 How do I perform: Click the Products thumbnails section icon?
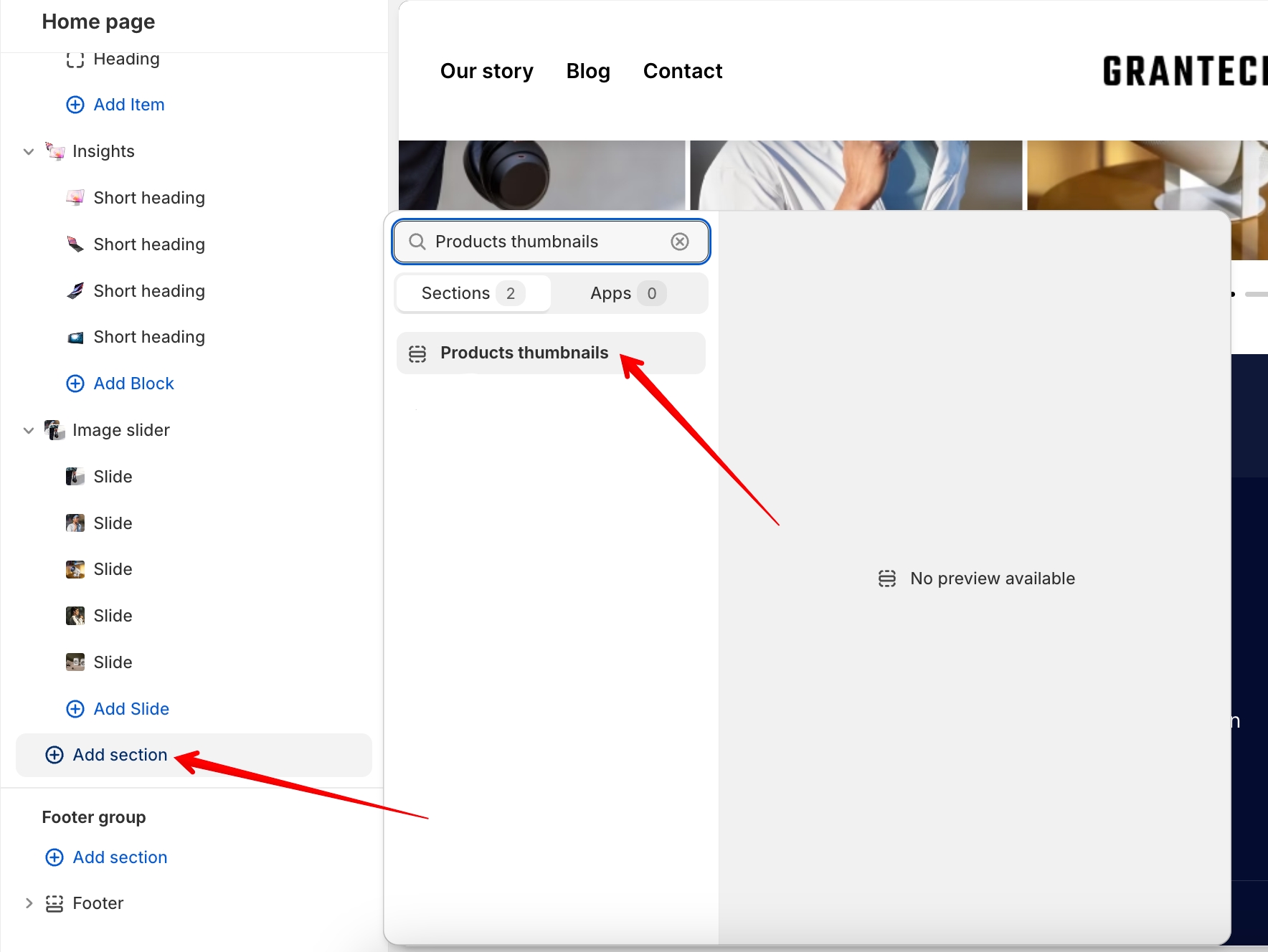point(417,353)
